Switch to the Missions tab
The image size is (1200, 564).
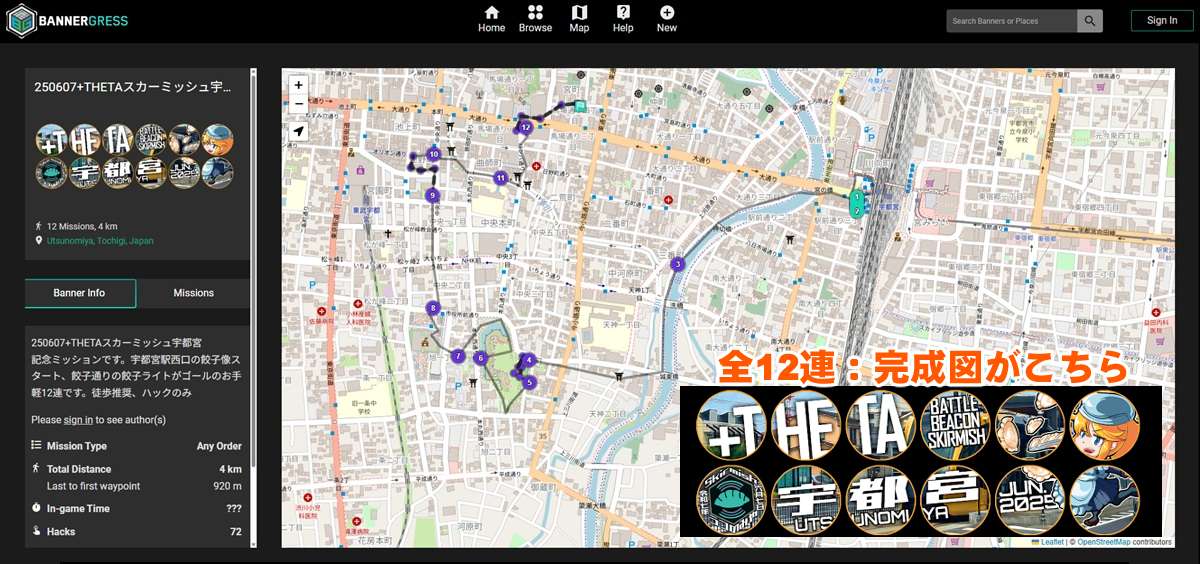pyautogui.click(x=193, y=293)
